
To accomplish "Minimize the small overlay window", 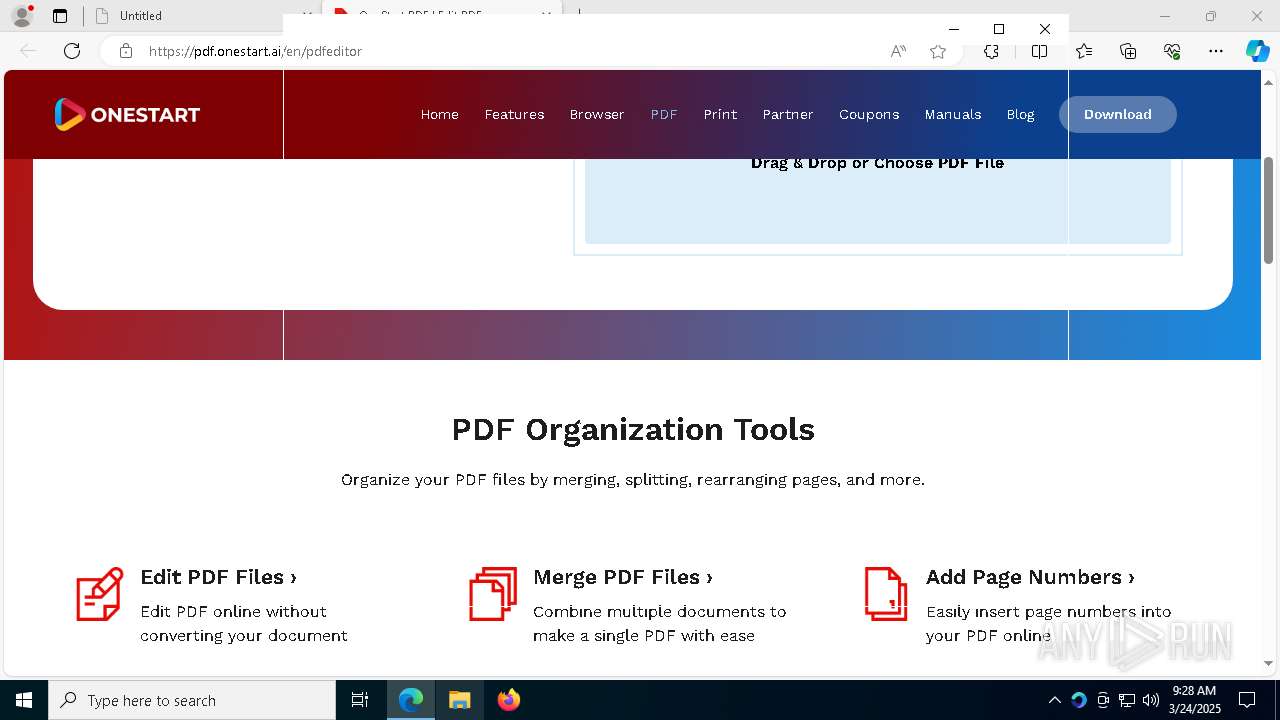I will (954, 29).
